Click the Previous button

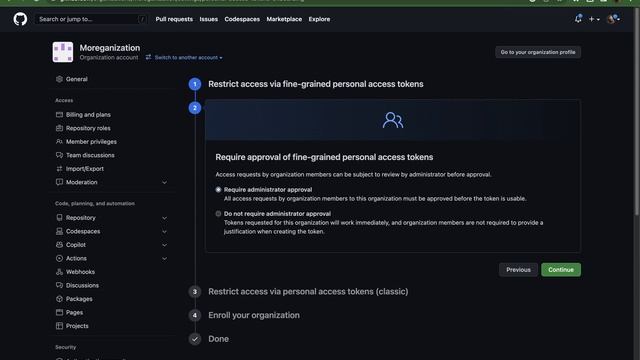(518, 270)
